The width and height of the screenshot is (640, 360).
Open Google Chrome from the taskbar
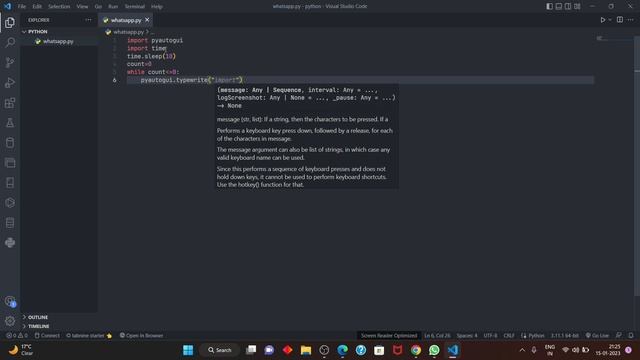point(416,350)
